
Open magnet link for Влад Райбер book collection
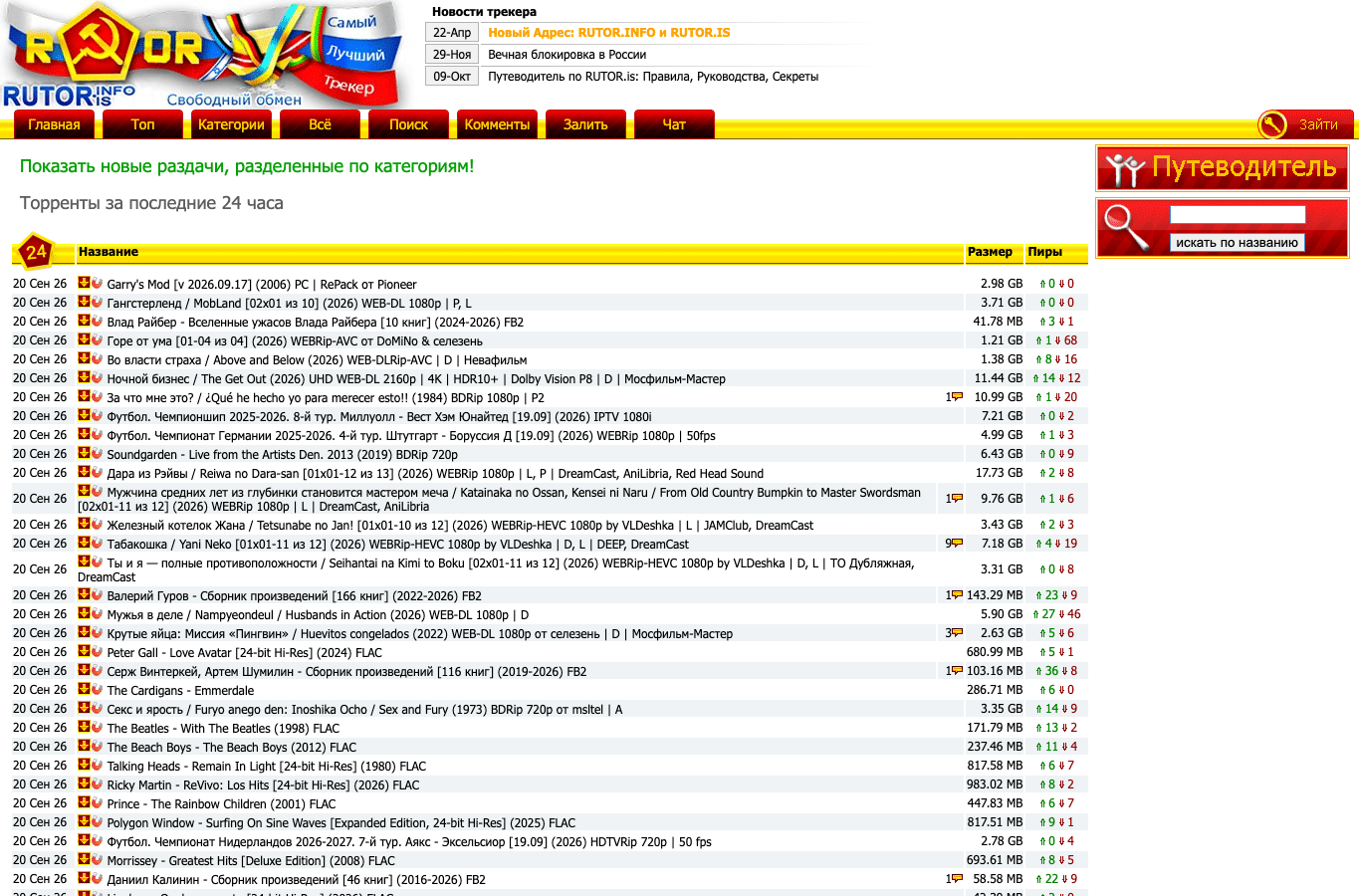click(98, 322)
